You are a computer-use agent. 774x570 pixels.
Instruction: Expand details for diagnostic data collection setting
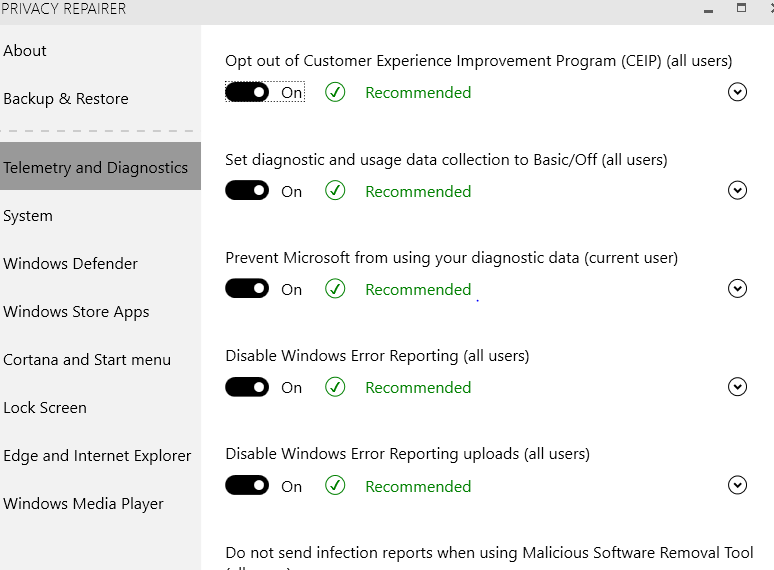(x=737, y=190)
